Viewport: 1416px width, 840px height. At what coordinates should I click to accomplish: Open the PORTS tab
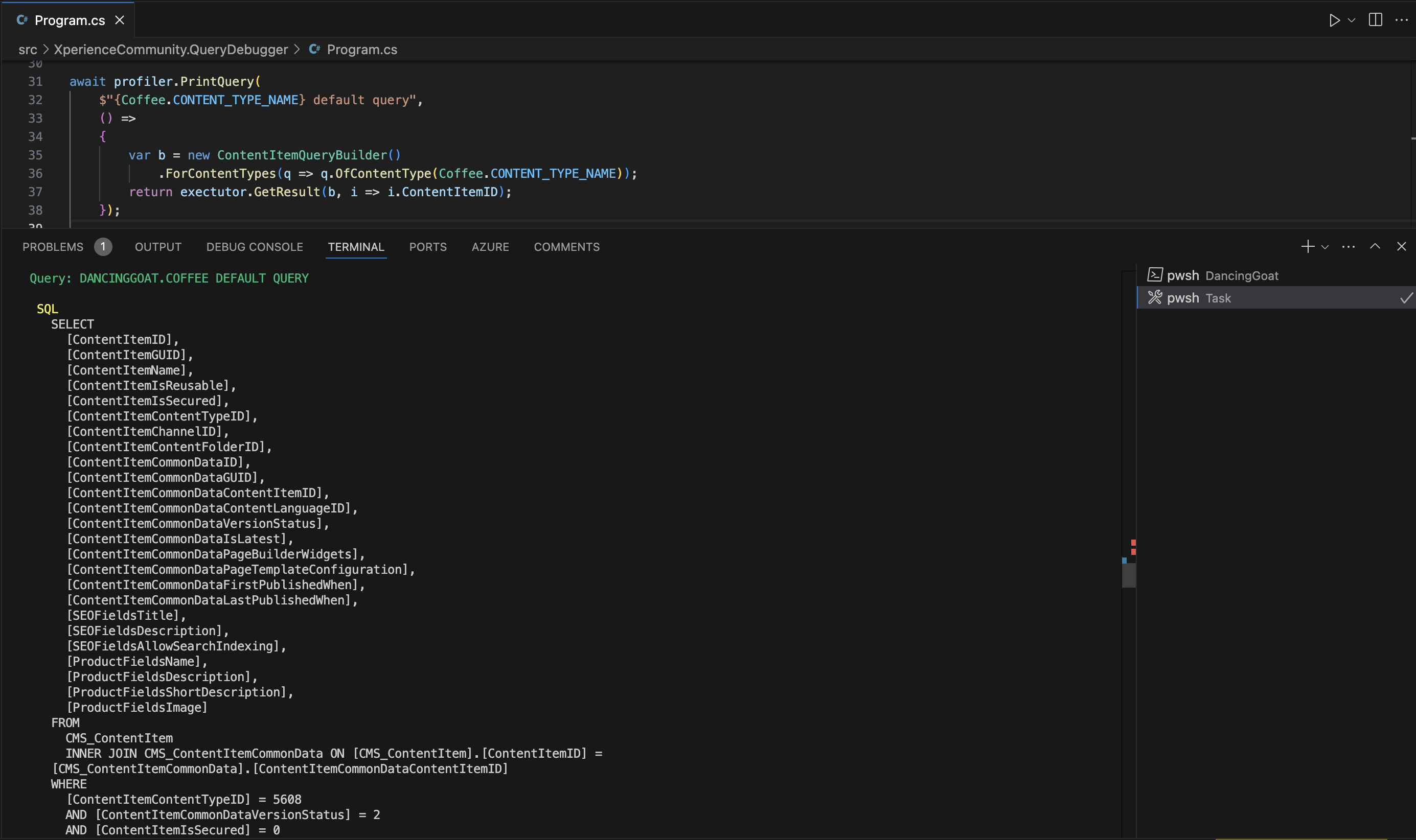(427, 247)
